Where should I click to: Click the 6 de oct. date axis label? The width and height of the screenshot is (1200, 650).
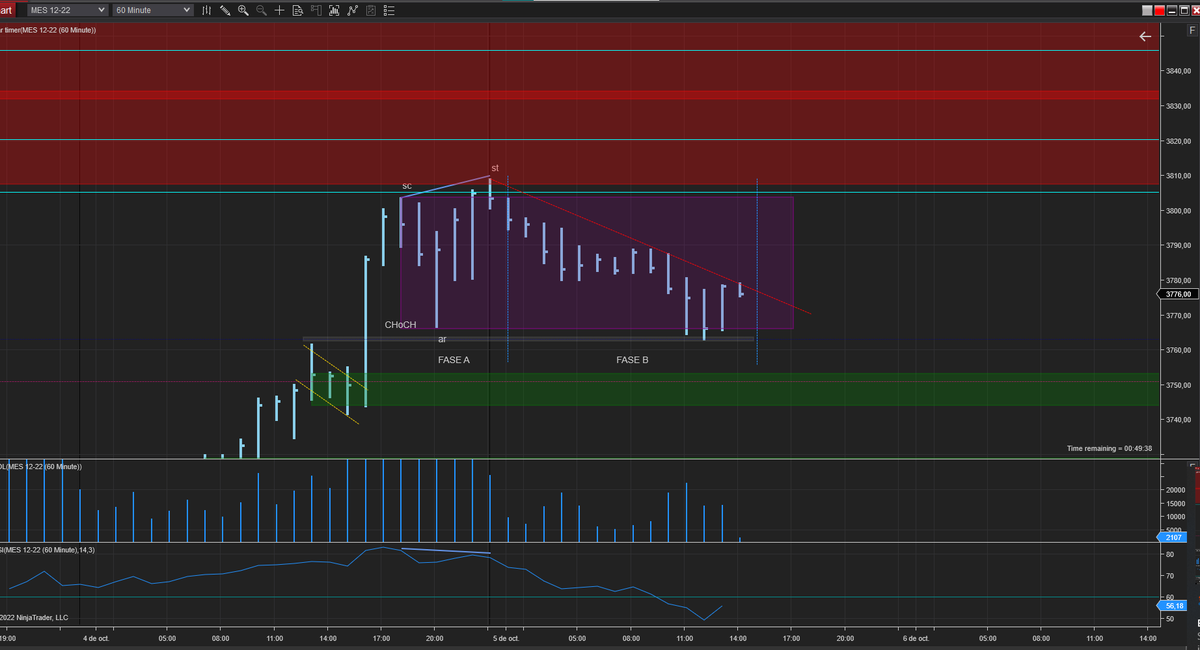coord(916,638)
